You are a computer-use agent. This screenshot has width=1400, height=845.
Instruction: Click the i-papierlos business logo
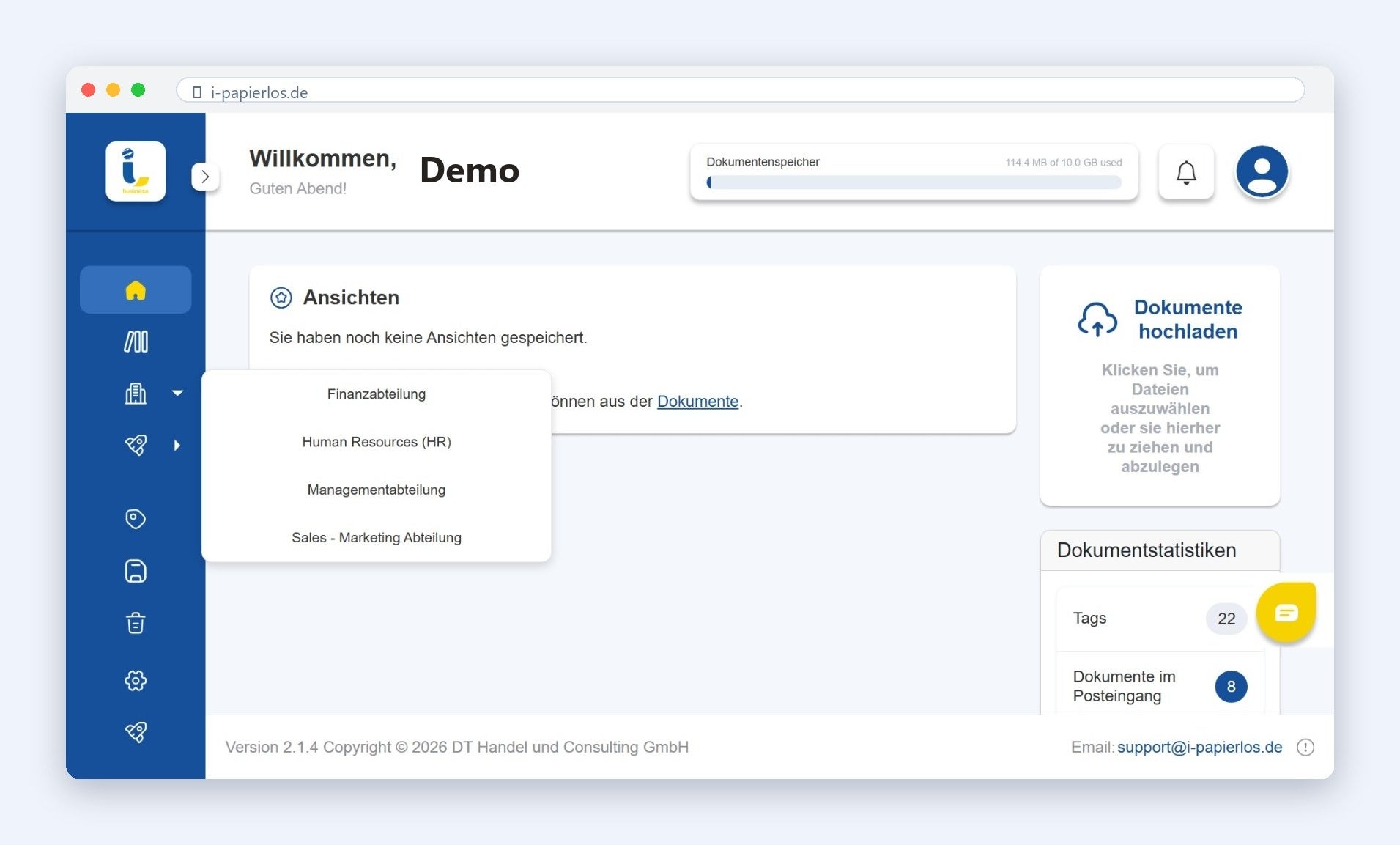[x=136, y=171]
